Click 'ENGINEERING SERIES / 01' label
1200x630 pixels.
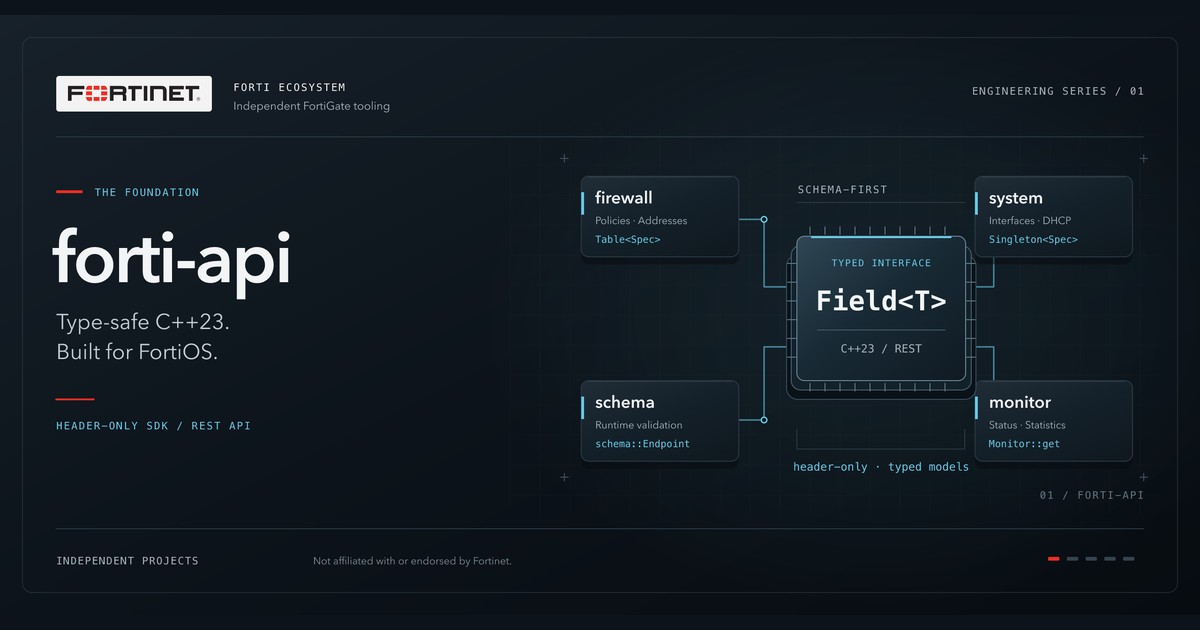point(1058,91)
